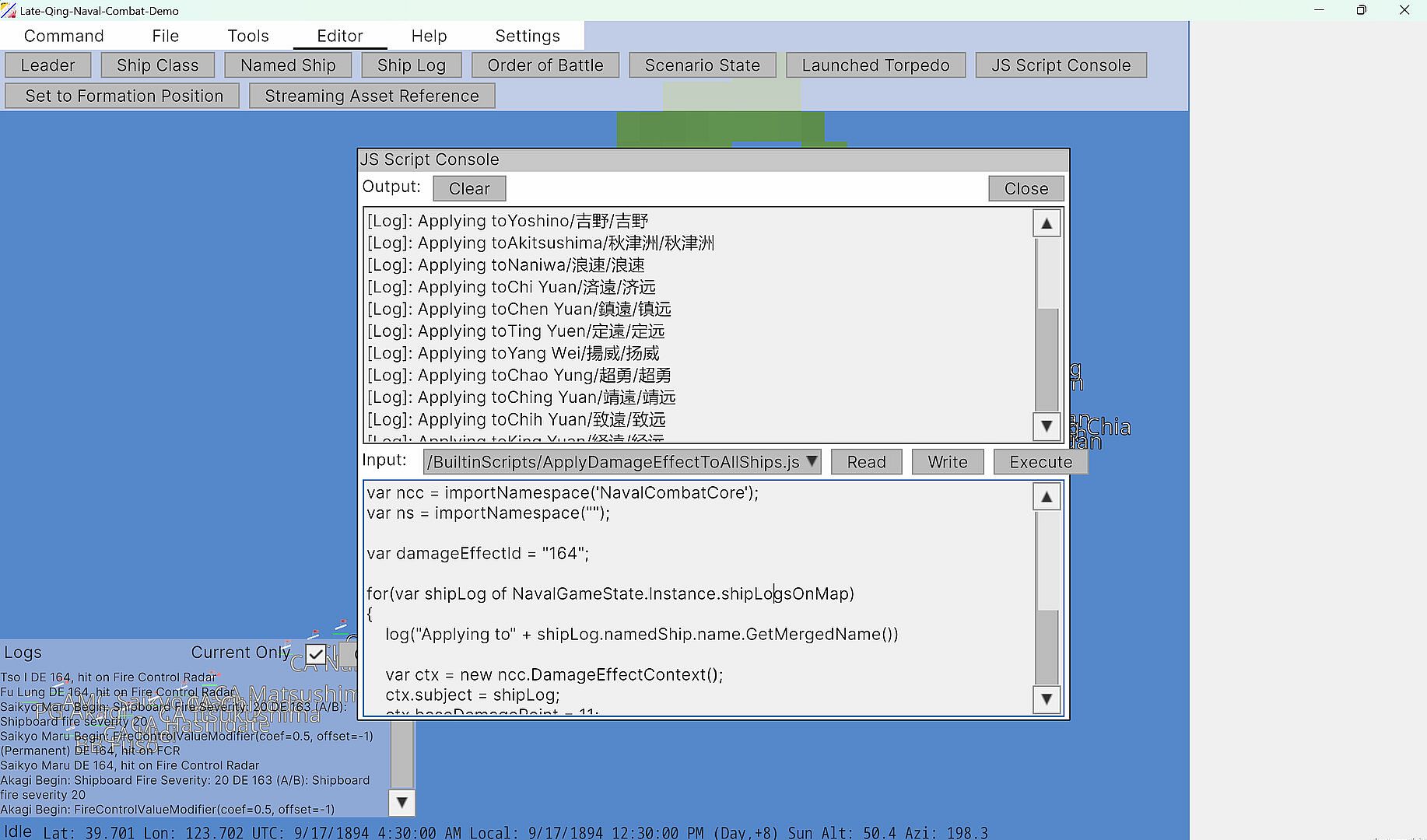
Task: Click the Idle status indicator
Action: (x=18, y=831)
